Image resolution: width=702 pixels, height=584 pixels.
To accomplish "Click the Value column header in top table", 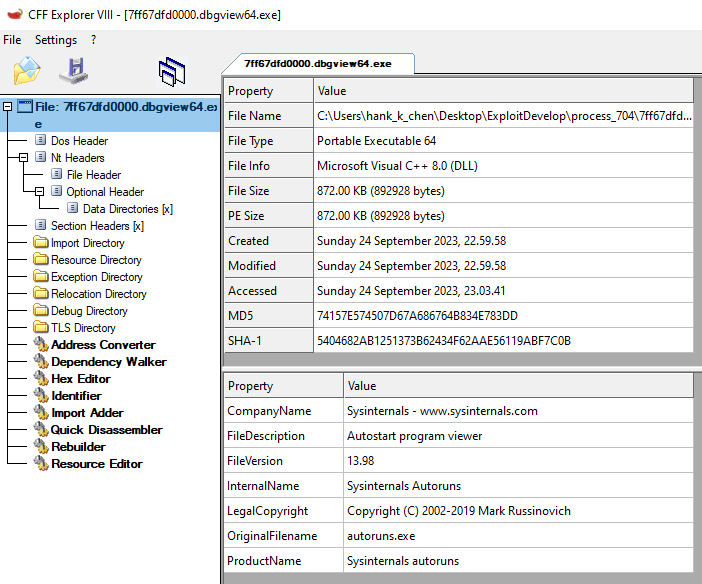I will coord(503,91).
